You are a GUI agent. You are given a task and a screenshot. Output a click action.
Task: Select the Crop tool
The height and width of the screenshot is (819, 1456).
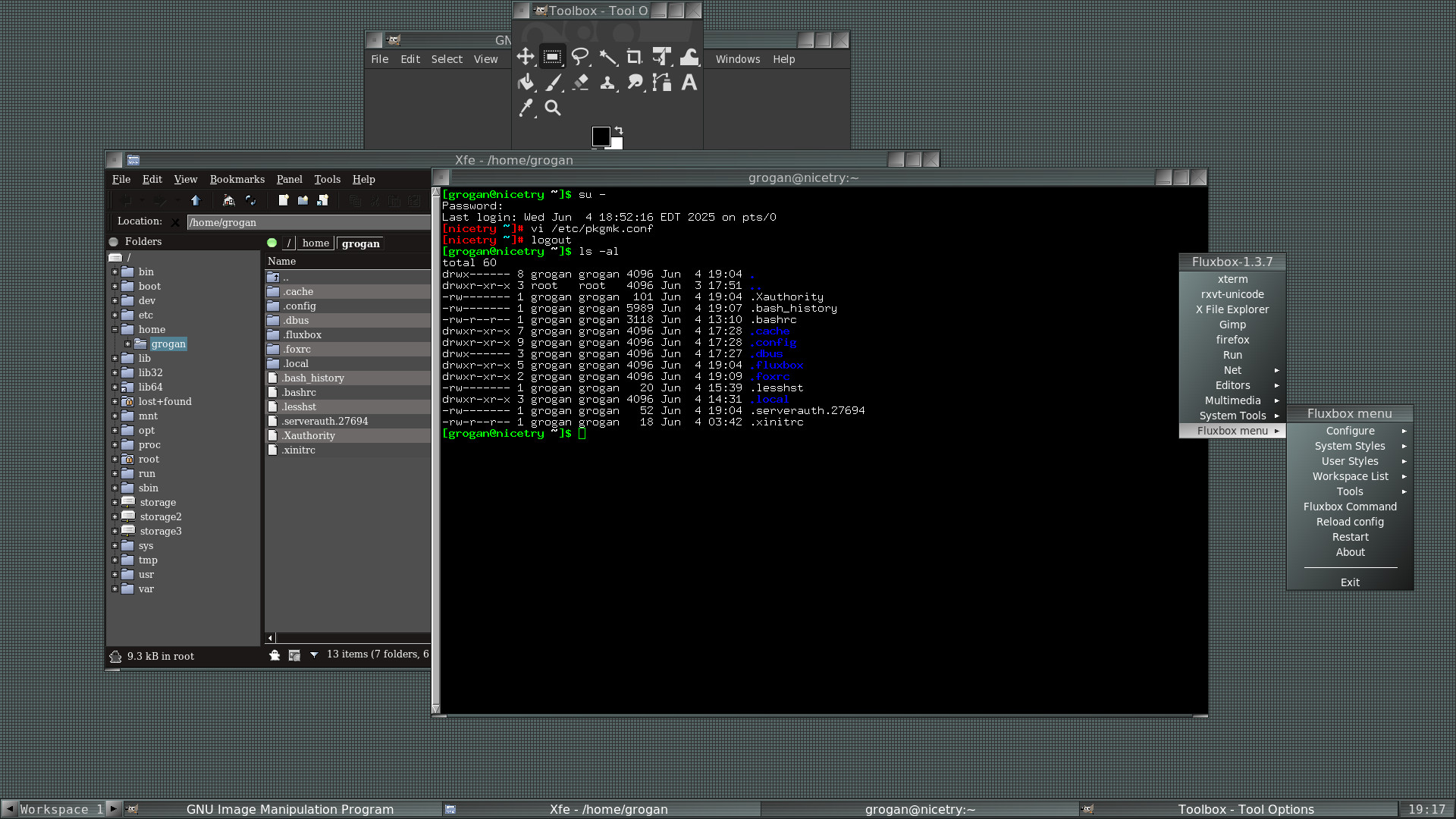pos(635,57)
